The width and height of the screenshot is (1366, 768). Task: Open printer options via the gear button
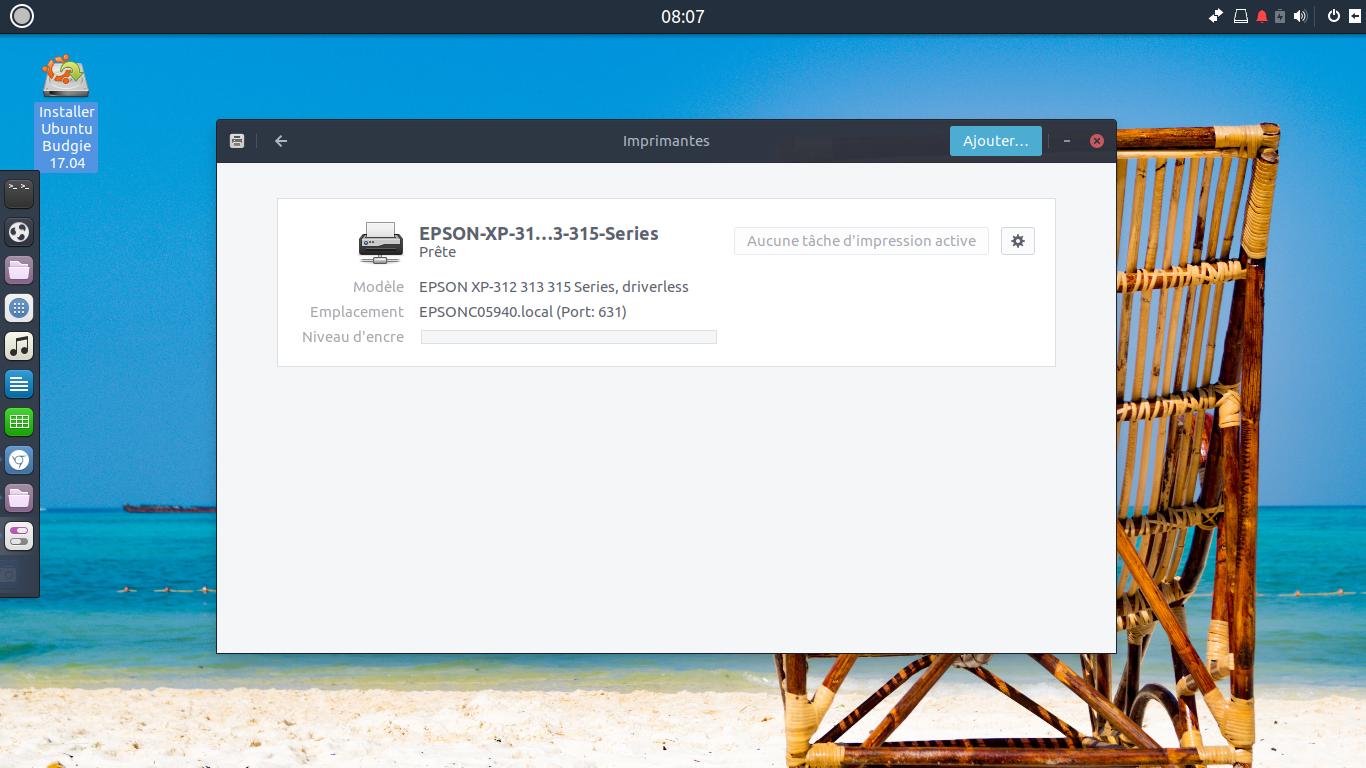click(x=1018, y=241)
